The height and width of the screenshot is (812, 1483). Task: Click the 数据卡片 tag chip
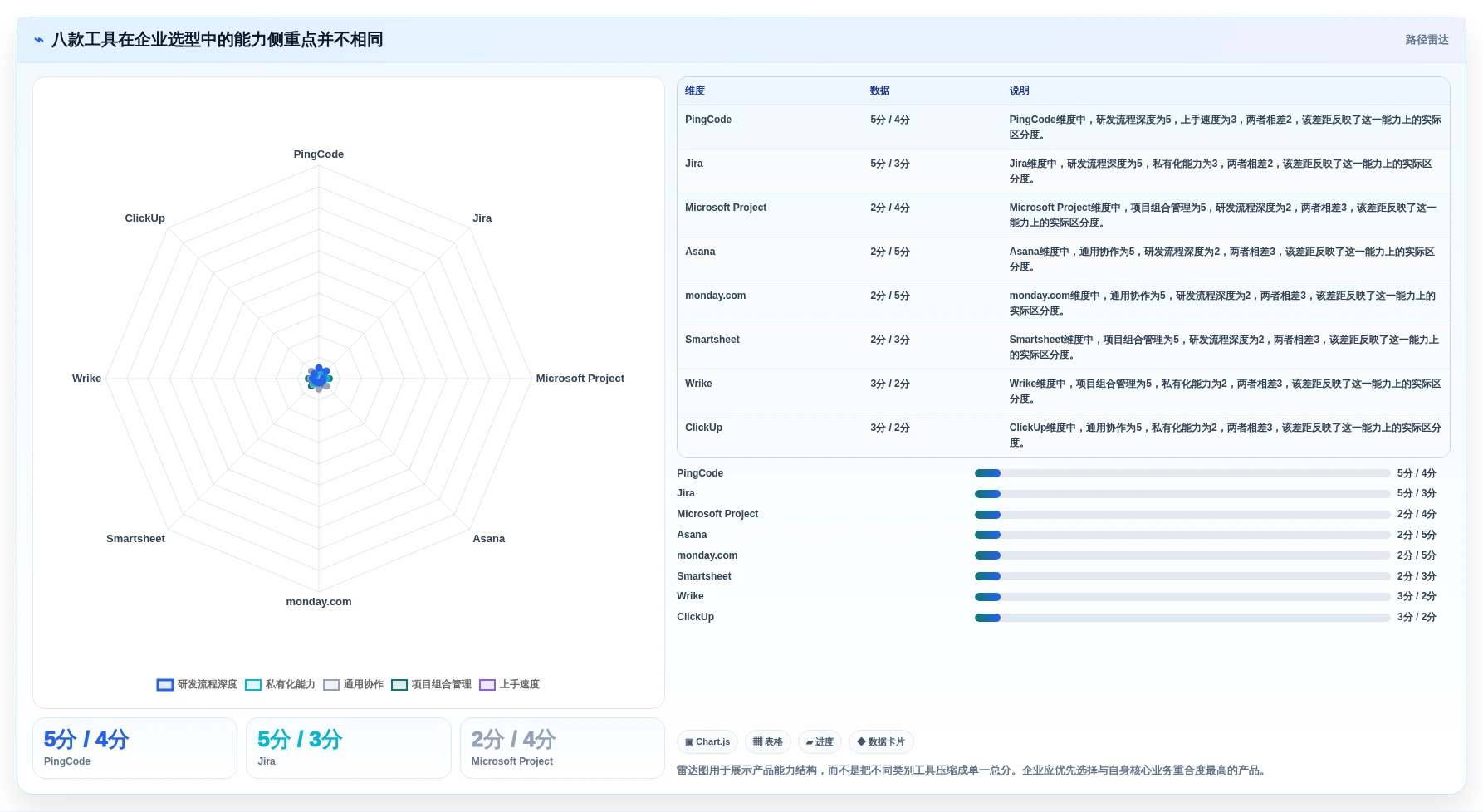pyautogui.click(x=881, y=741)
